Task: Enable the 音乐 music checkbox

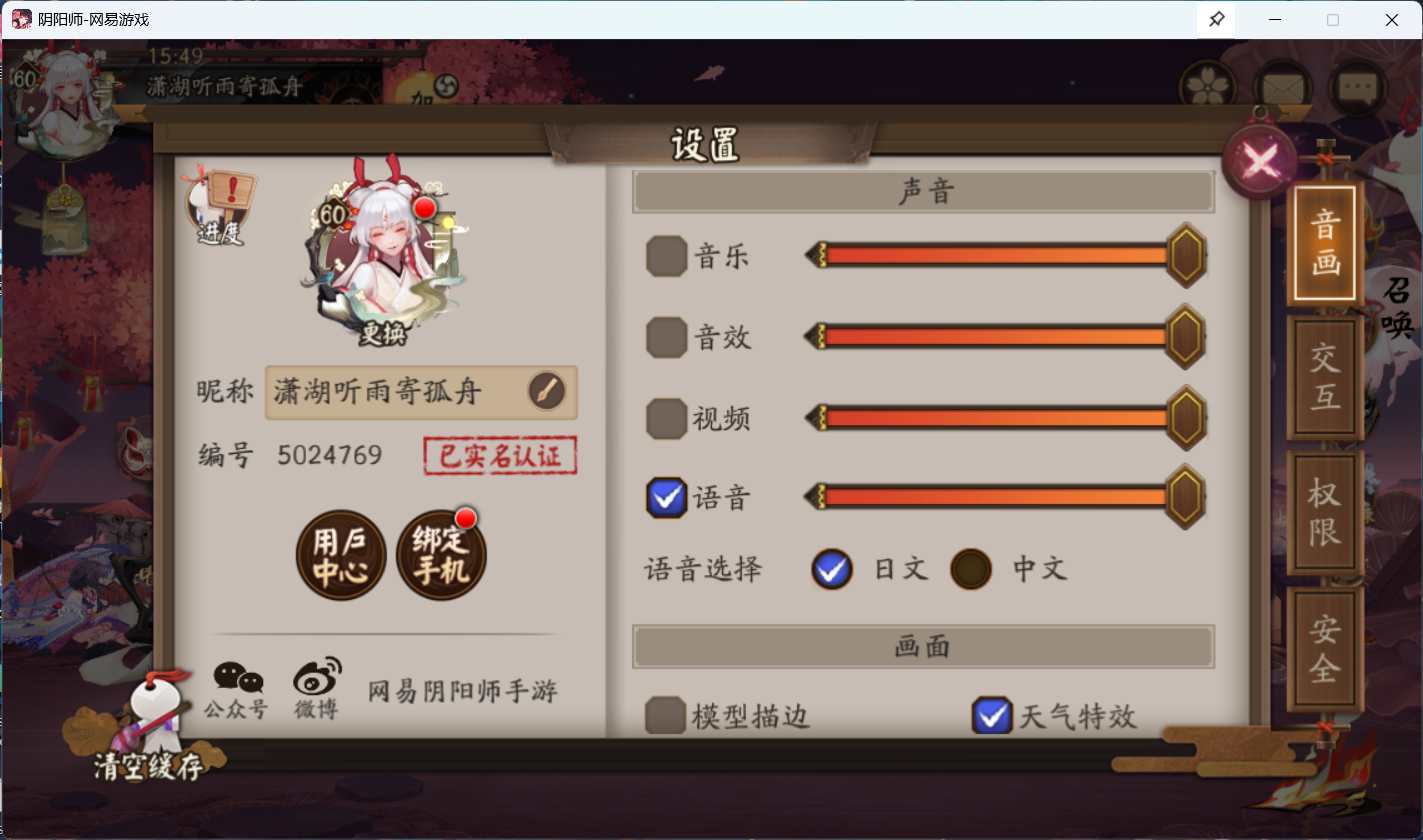Action: click(x=666, y=257)
